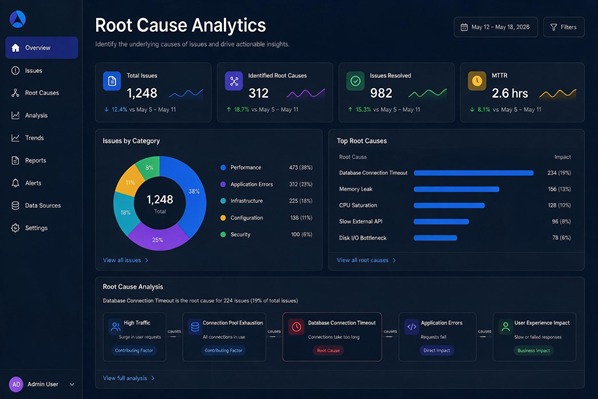This screenshot has width=598, height=399.
Task: Click the Root Causes node icon
Action: click(x=15, y=93)
